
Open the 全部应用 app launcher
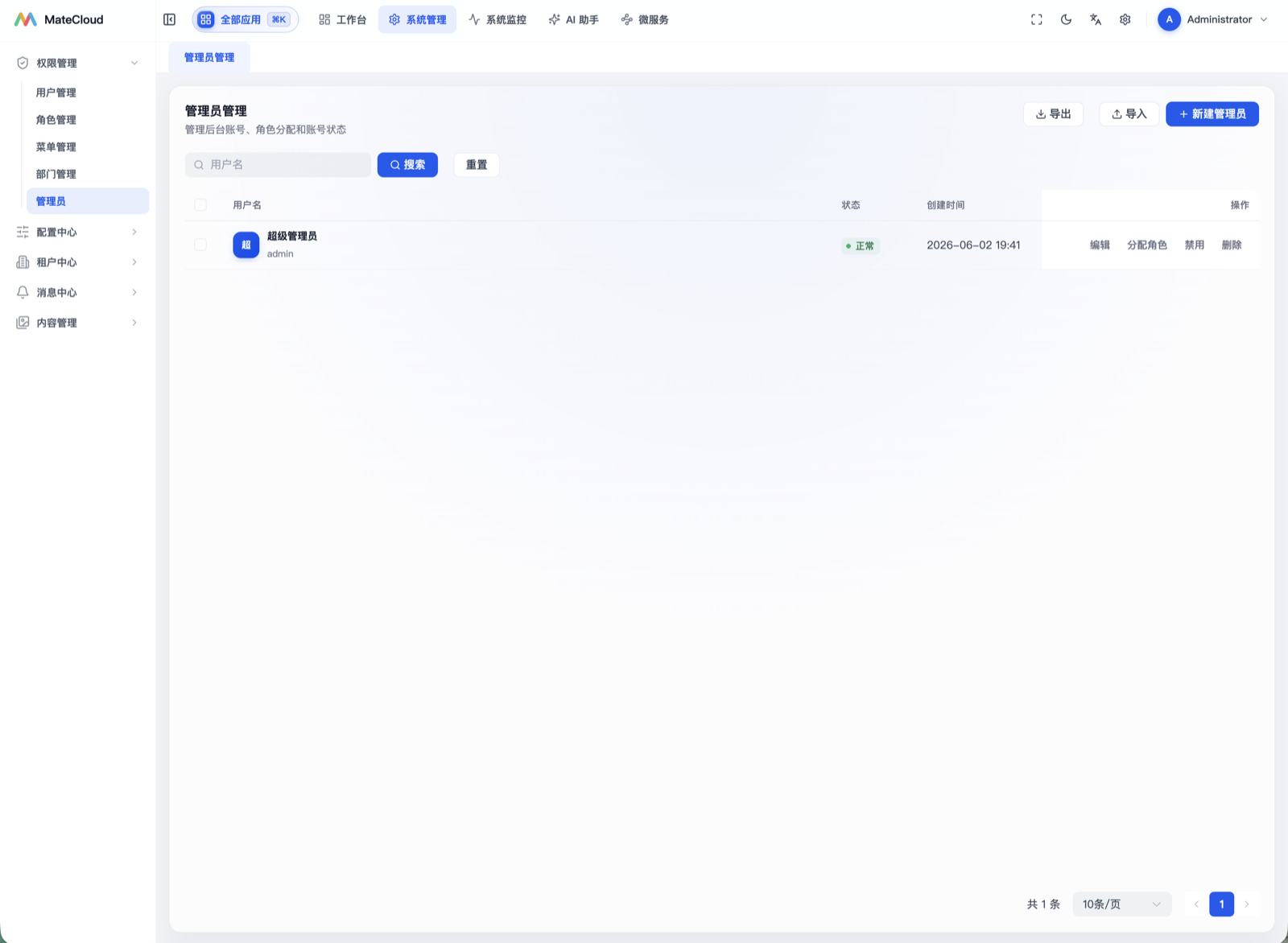(x=245, y=19)
